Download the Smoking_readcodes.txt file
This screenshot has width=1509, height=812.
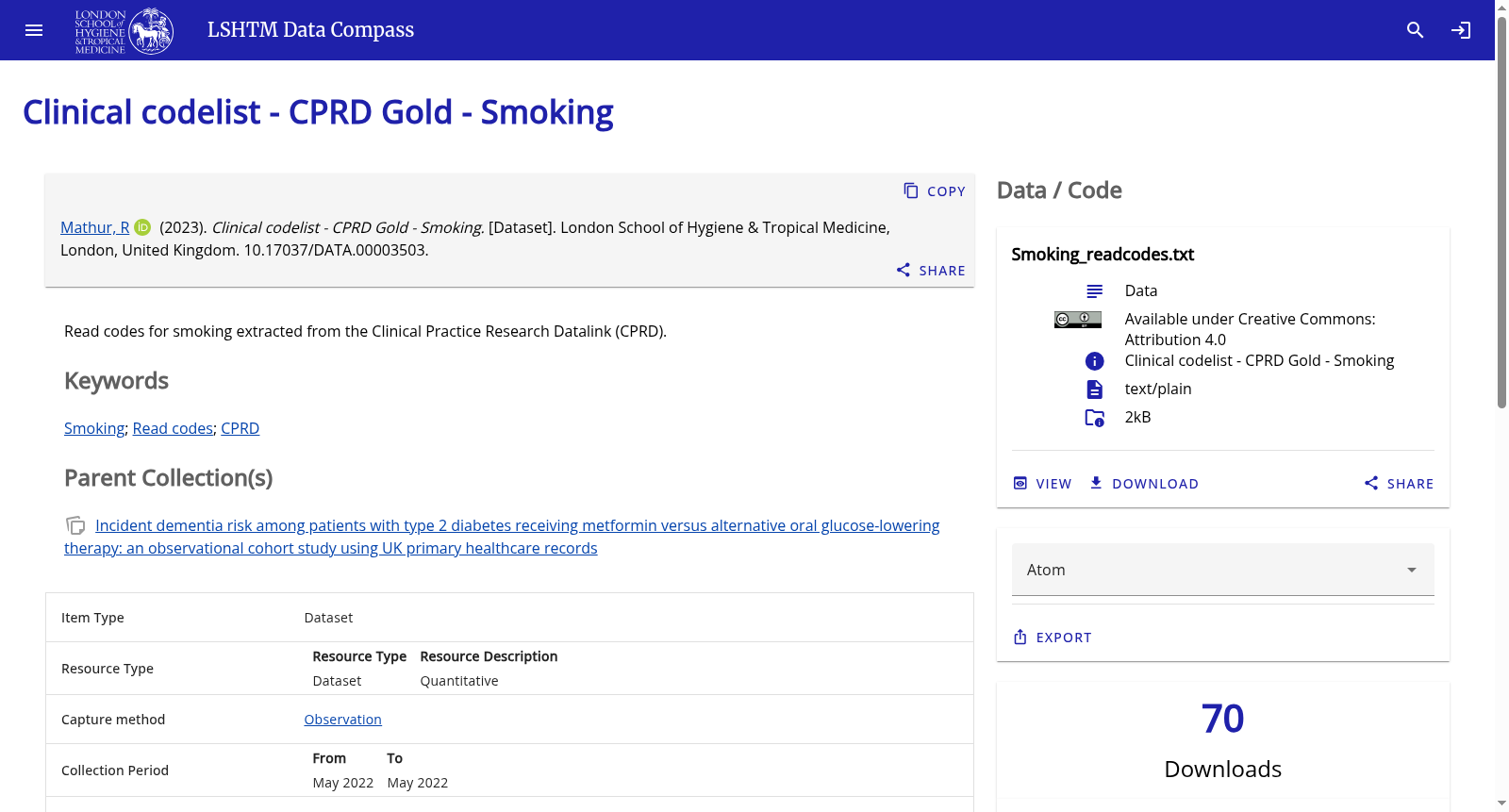(x=1143, y=483)
